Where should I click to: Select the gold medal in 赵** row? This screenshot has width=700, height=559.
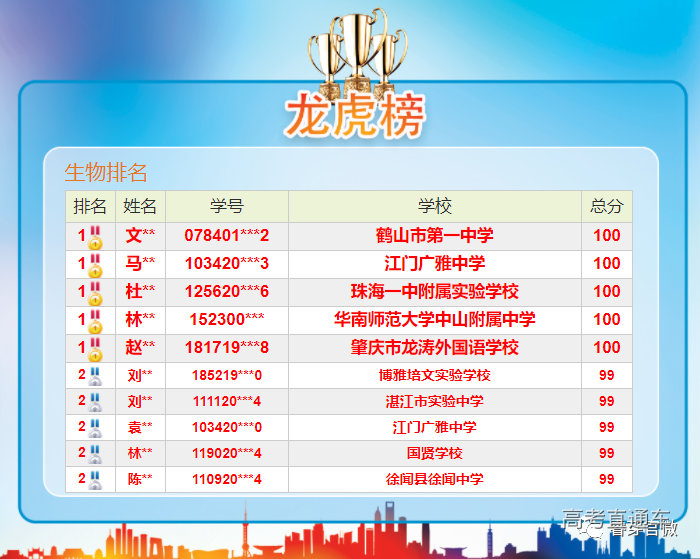coord(95,349)
